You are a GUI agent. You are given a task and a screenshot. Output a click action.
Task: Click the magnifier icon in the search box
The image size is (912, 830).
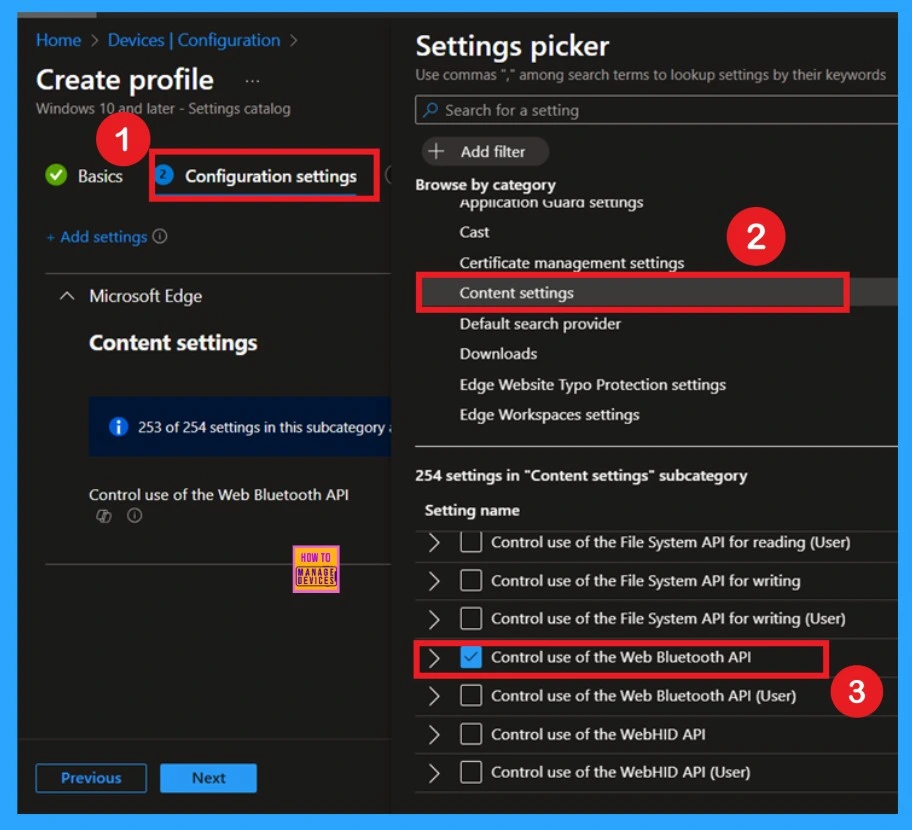pyautogui.click(x=430, y=110)
